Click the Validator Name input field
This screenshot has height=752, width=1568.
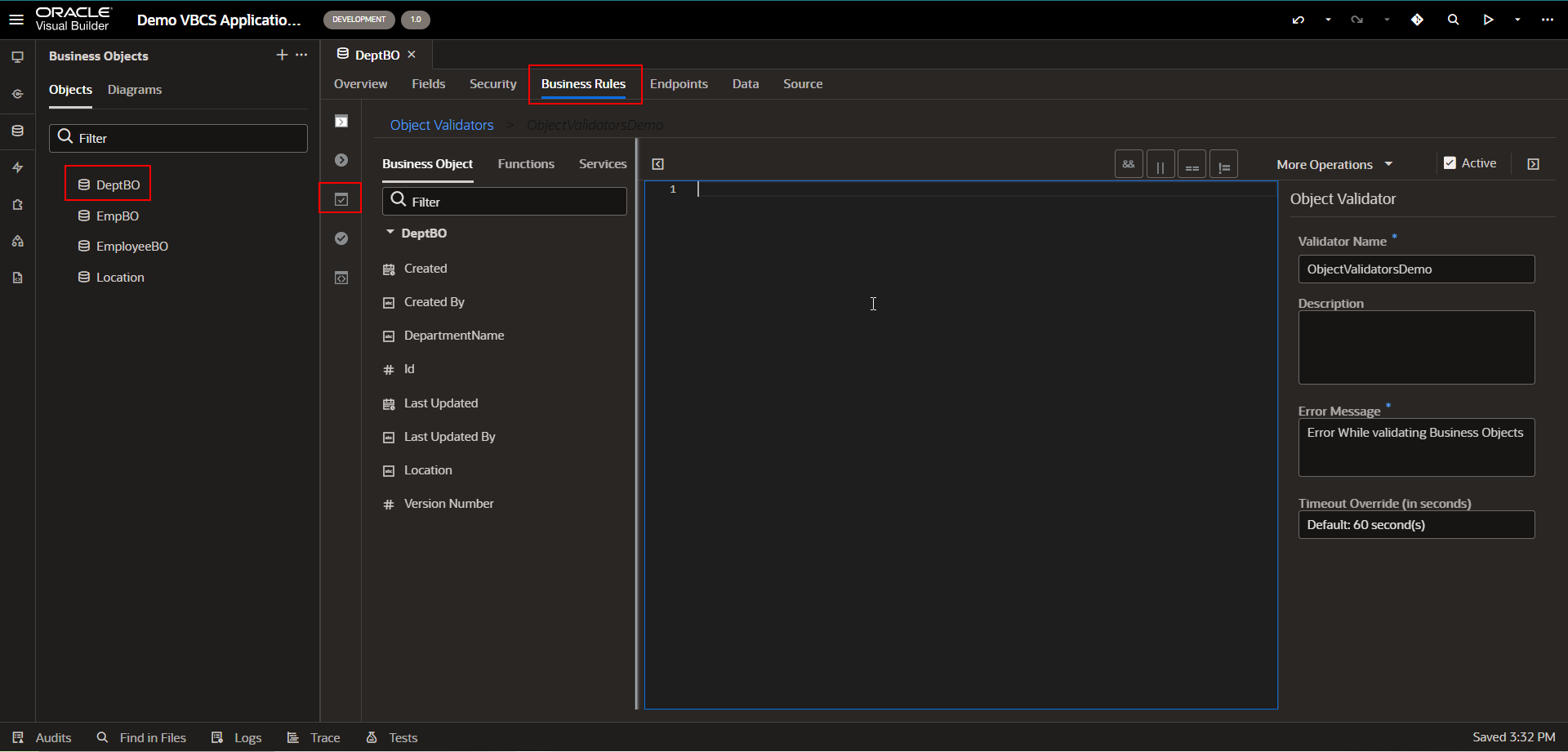point(1416,269)
